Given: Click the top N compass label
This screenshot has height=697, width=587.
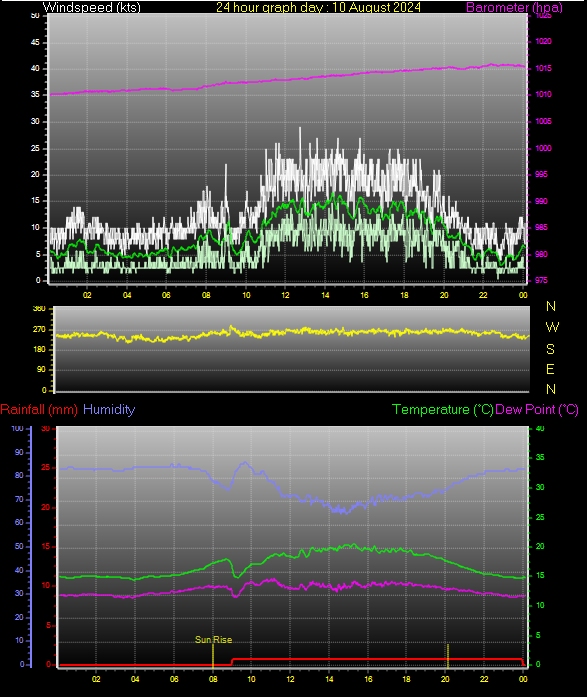Looking at the screenshot, I should coord(551,306).
